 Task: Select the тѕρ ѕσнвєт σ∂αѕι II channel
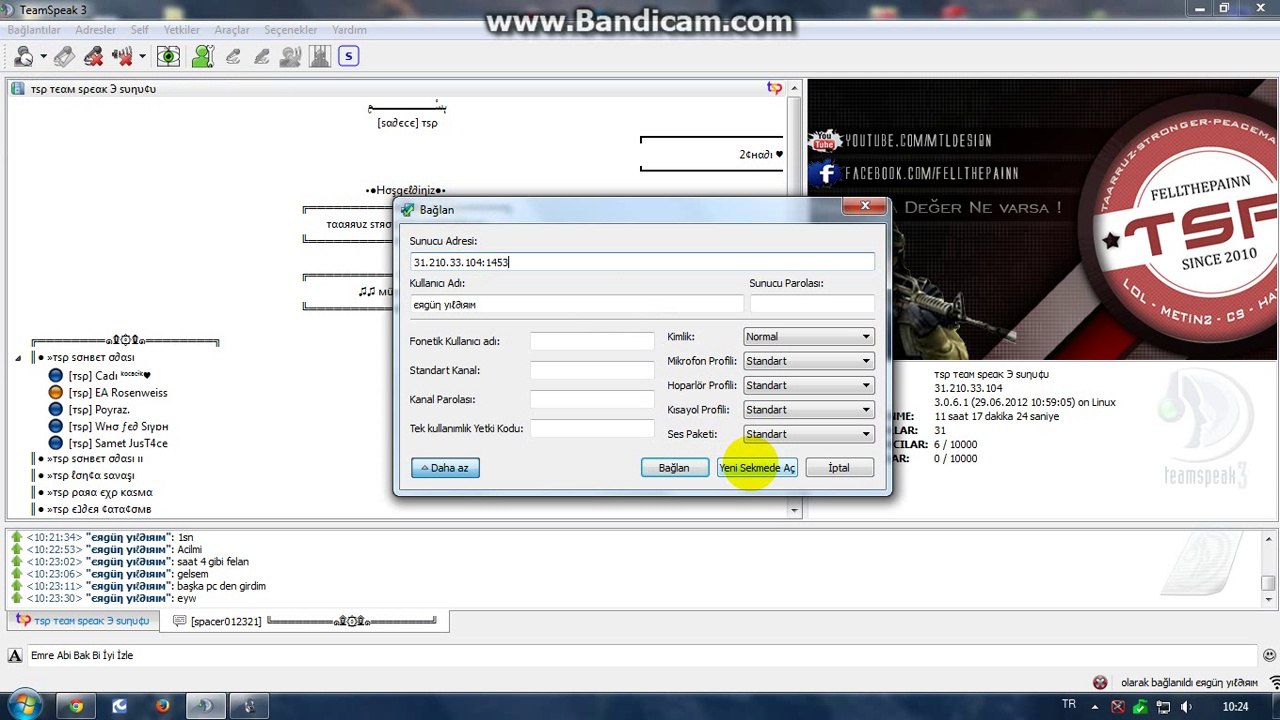(91, 459)
